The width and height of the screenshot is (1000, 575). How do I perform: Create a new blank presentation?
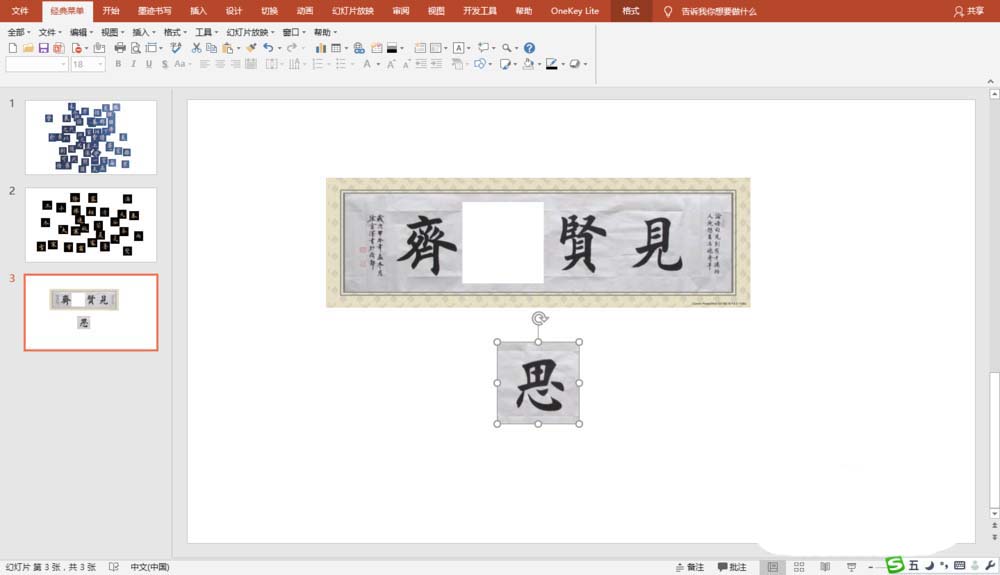click(13, 48)
